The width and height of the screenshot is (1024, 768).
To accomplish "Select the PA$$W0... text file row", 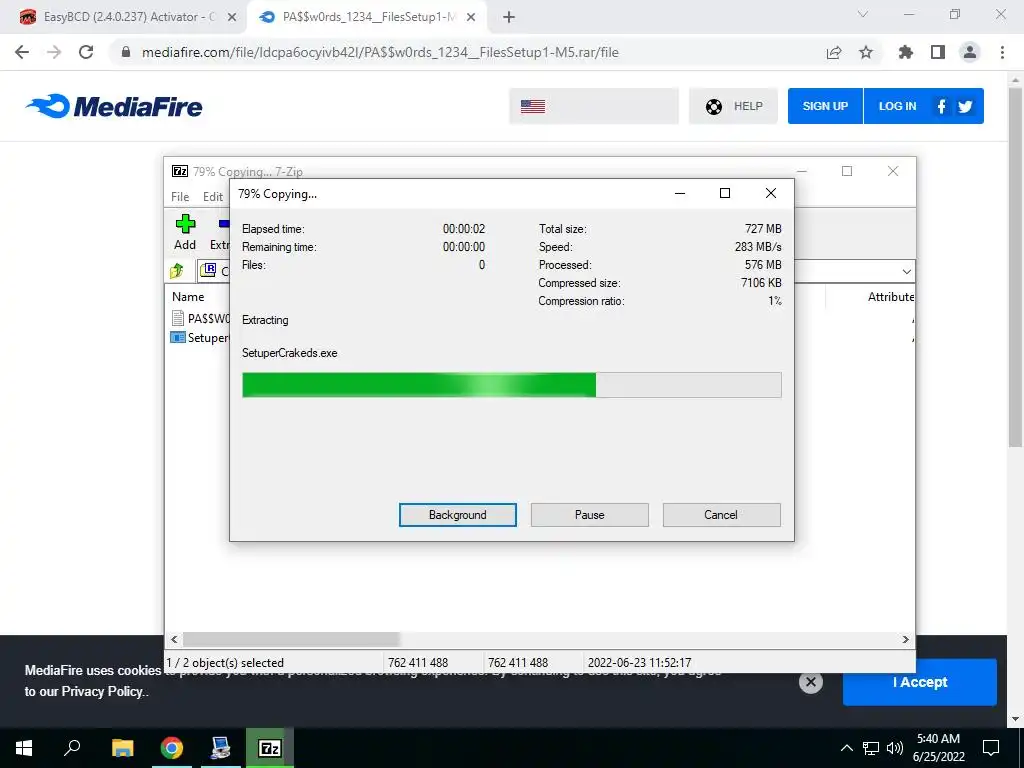I will [x=200, y=318].
